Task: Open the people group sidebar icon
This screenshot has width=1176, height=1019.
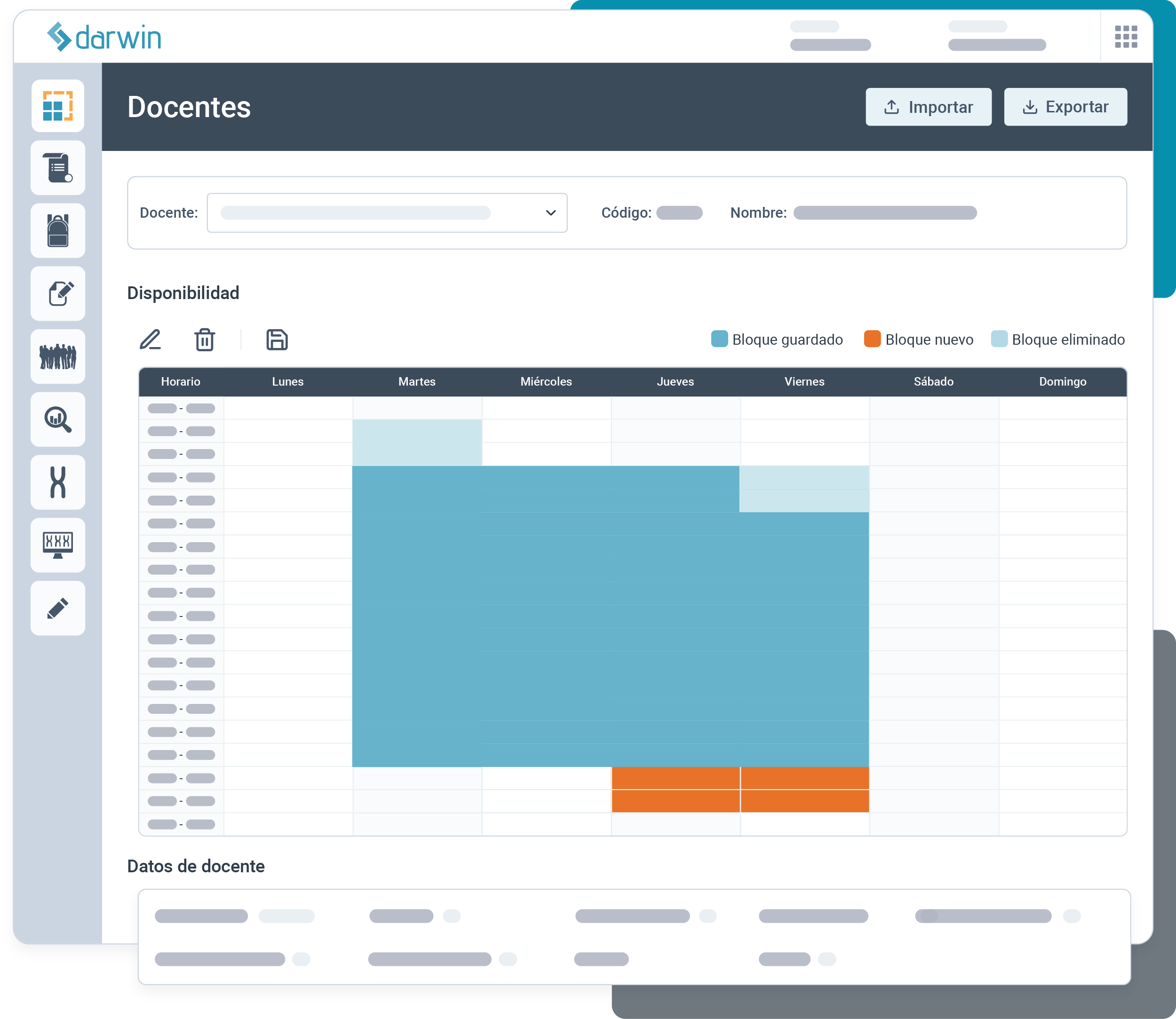Action: [57, 356]
